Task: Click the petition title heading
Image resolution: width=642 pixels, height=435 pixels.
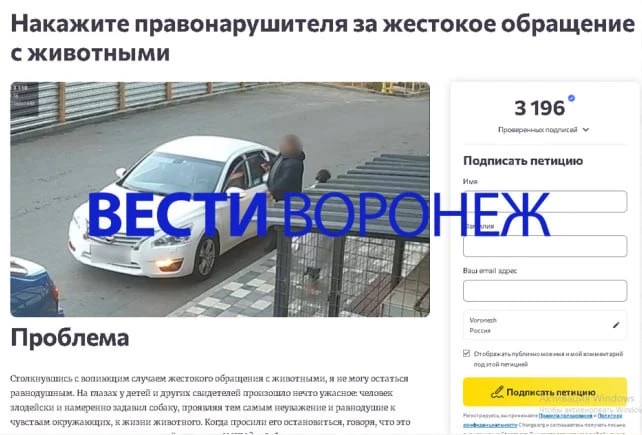Action: pos(323,38)
